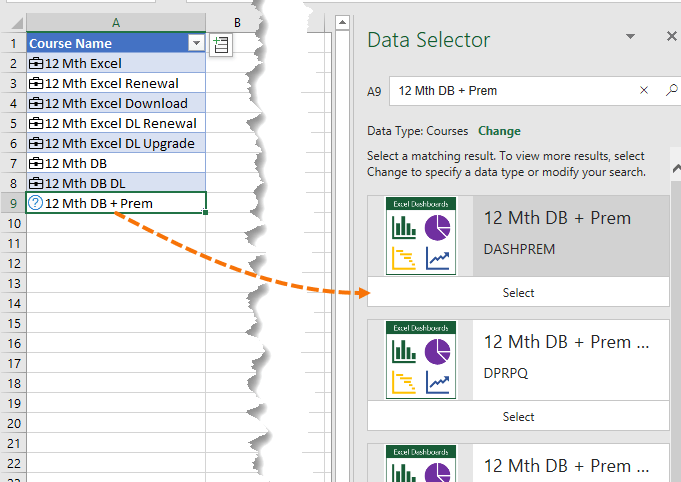Click the search magnifier in Data Selector

point(671,90)
